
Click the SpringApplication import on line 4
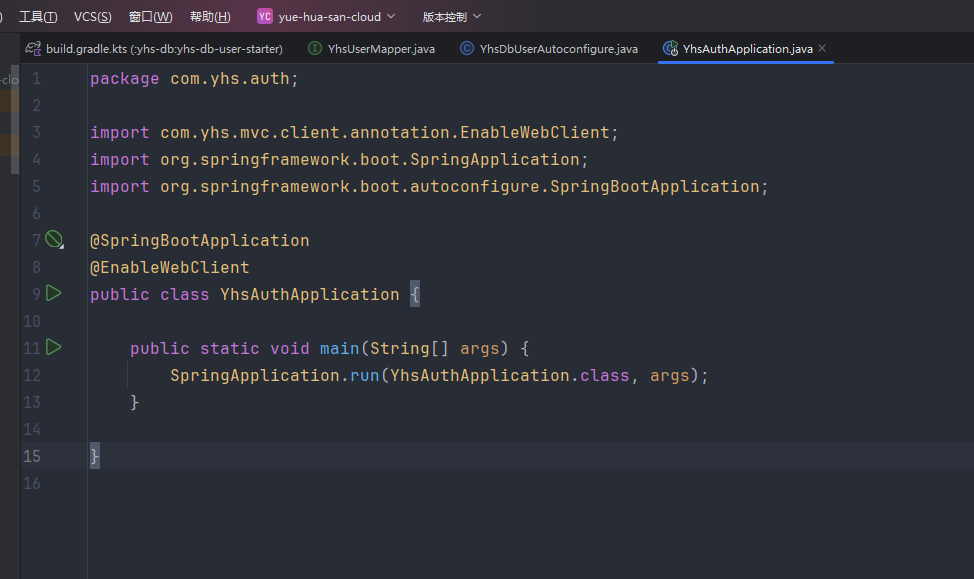tap(339, 160)
